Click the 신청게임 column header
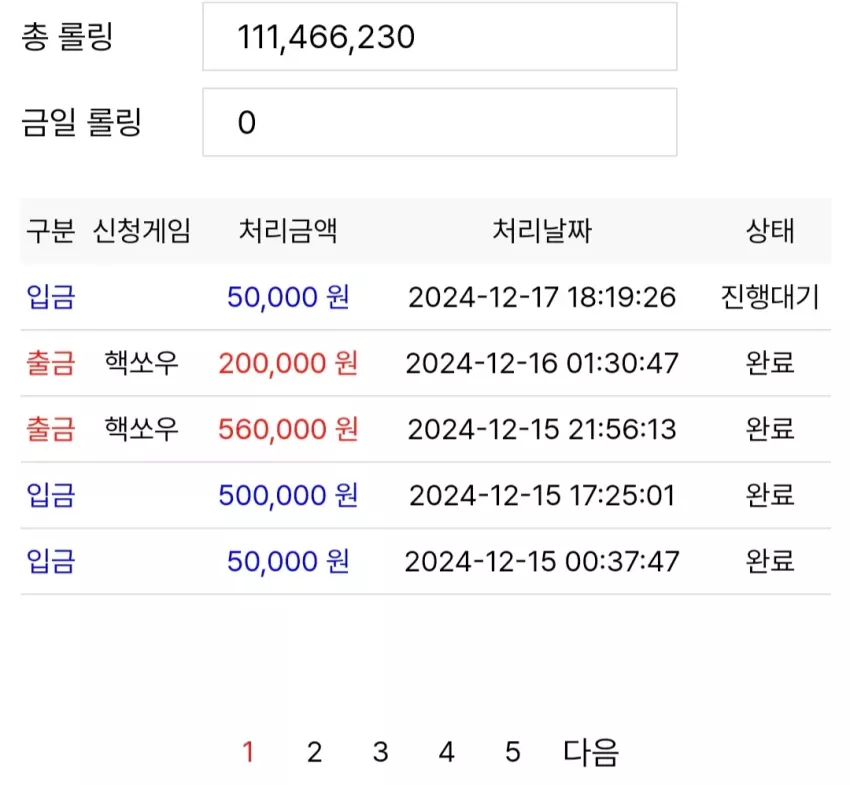Viewport: 850px width, 785px height. (141, 231)
